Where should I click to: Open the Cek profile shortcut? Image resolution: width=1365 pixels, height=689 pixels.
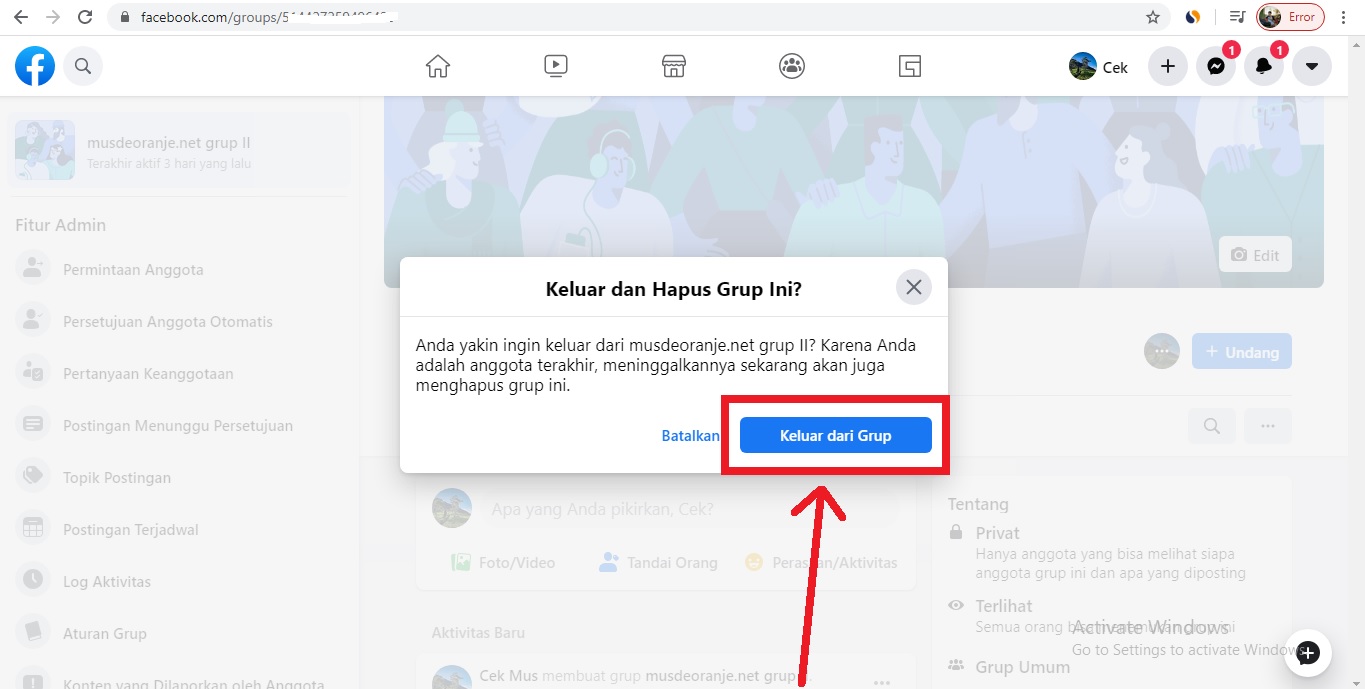[1098, 67]
